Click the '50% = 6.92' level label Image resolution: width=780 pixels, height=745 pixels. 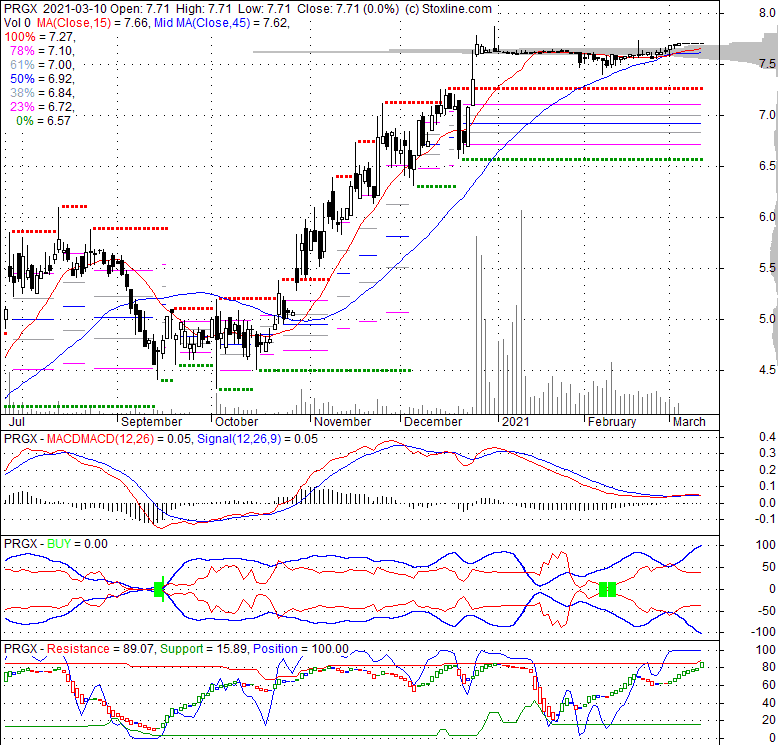(42, 79)
